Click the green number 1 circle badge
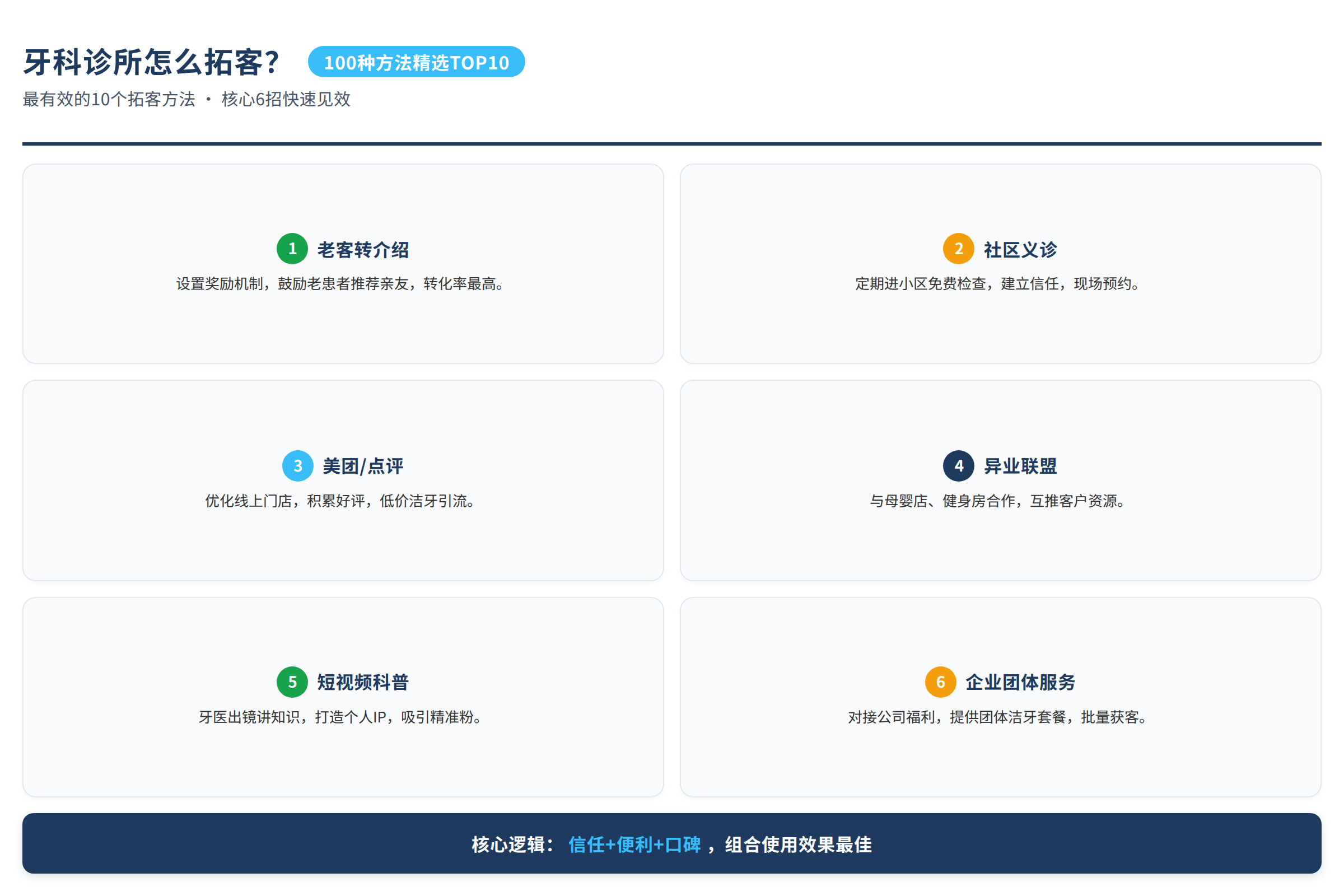 (x=292, y=249)
